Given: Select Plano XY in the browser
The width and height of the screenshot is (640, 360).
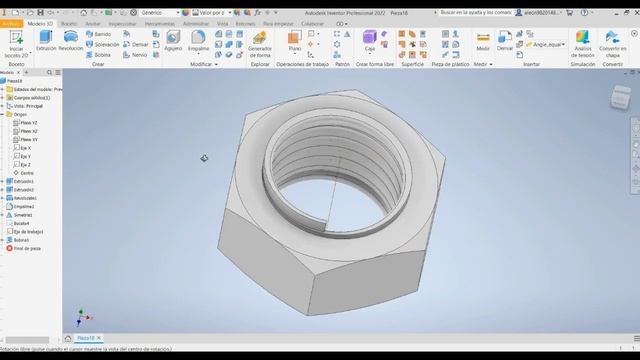Looking at the screenshot, I should pos(25,140).
